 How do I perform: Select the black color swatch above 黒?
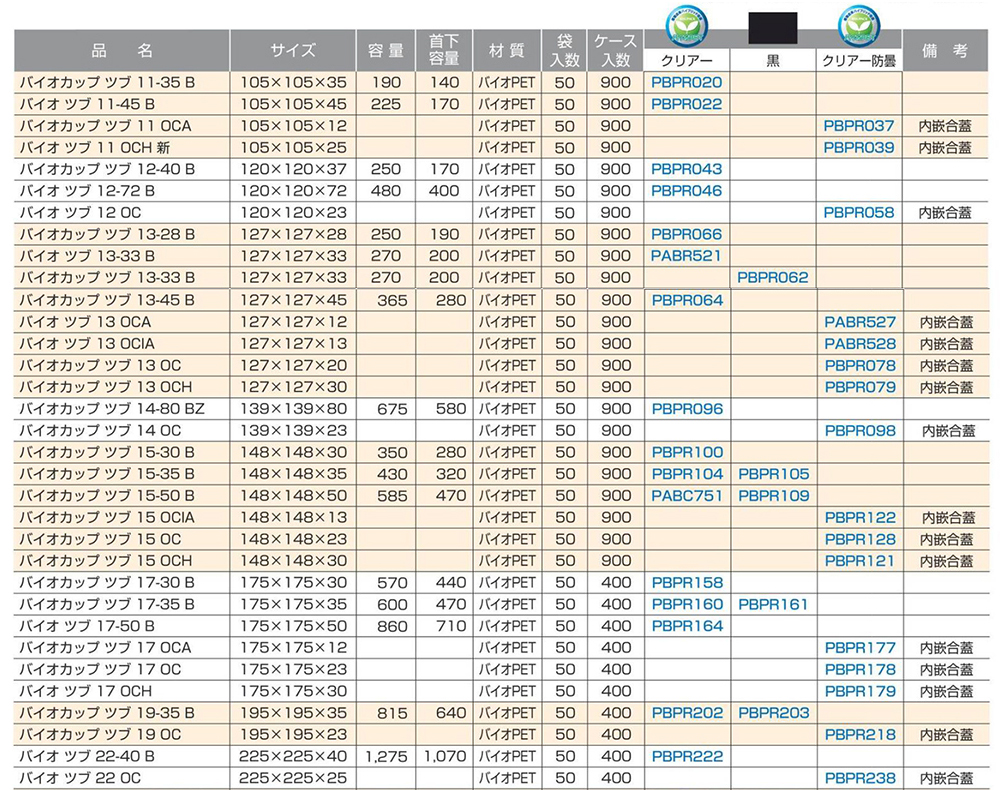tap(773, 28)
